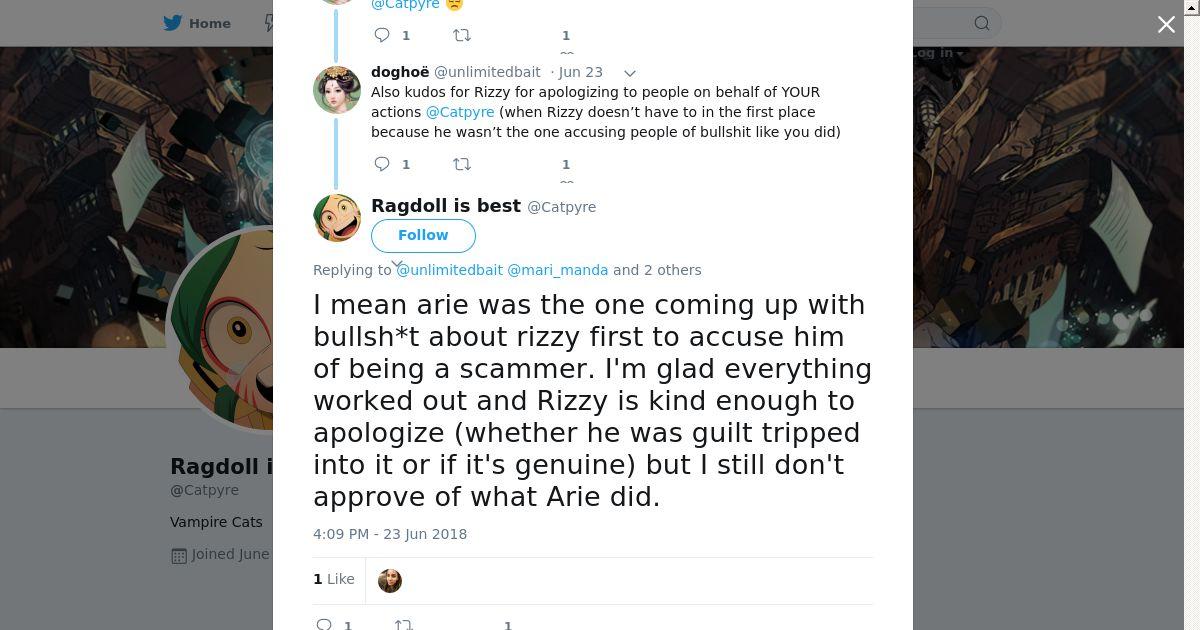Screen dimensions: 1200x630
Task: Open the @unlimitedbait link in Replying to
Action: tap(449, 270)
